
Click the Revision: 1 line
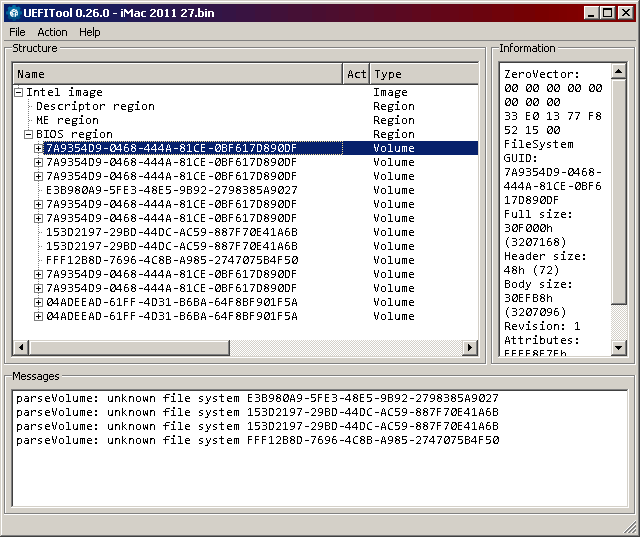(542, 326)
